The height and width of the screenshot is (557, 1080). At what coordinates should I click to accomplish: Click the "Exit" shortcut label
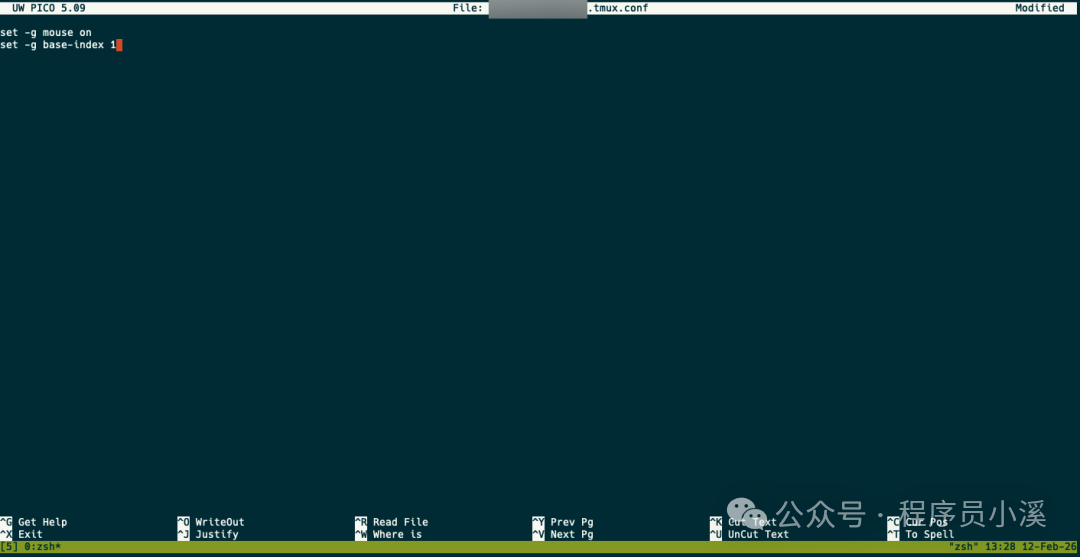pos(30,534)
